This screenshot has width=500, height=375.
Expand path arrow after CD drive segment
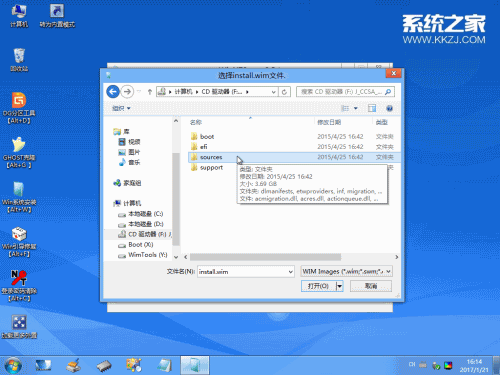click(x=247, y=92)
